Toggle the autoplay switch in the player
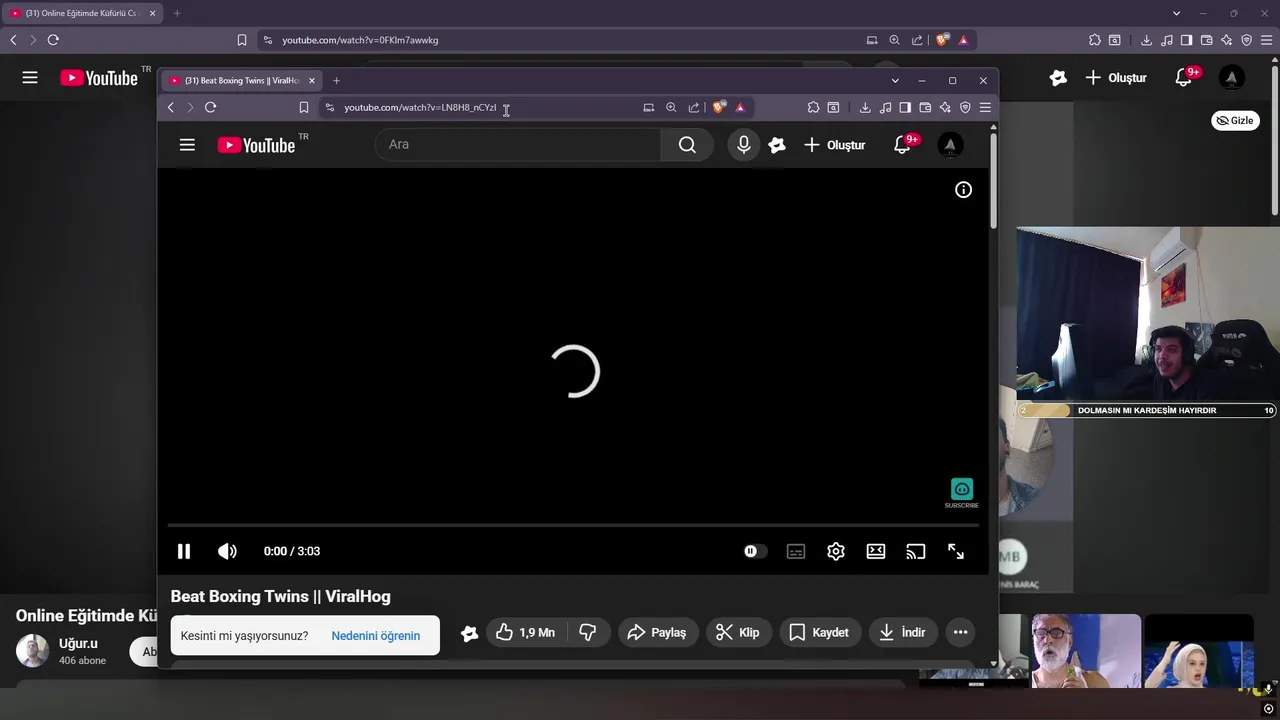This screenshot has width=1280, height=720. tap(755, 551)
